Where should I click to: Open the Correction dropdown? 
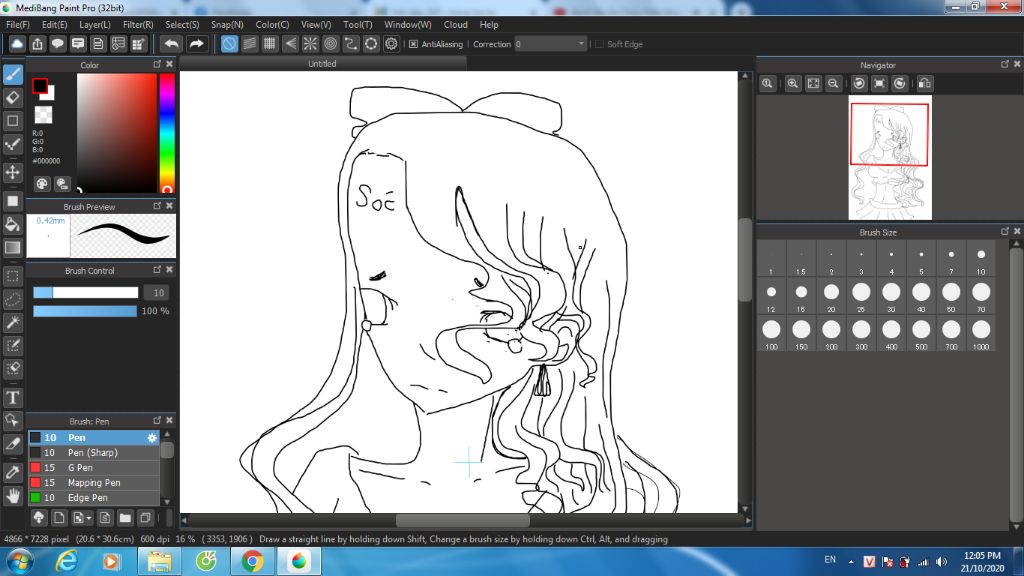pyautogui.click(x=550, y=44)
